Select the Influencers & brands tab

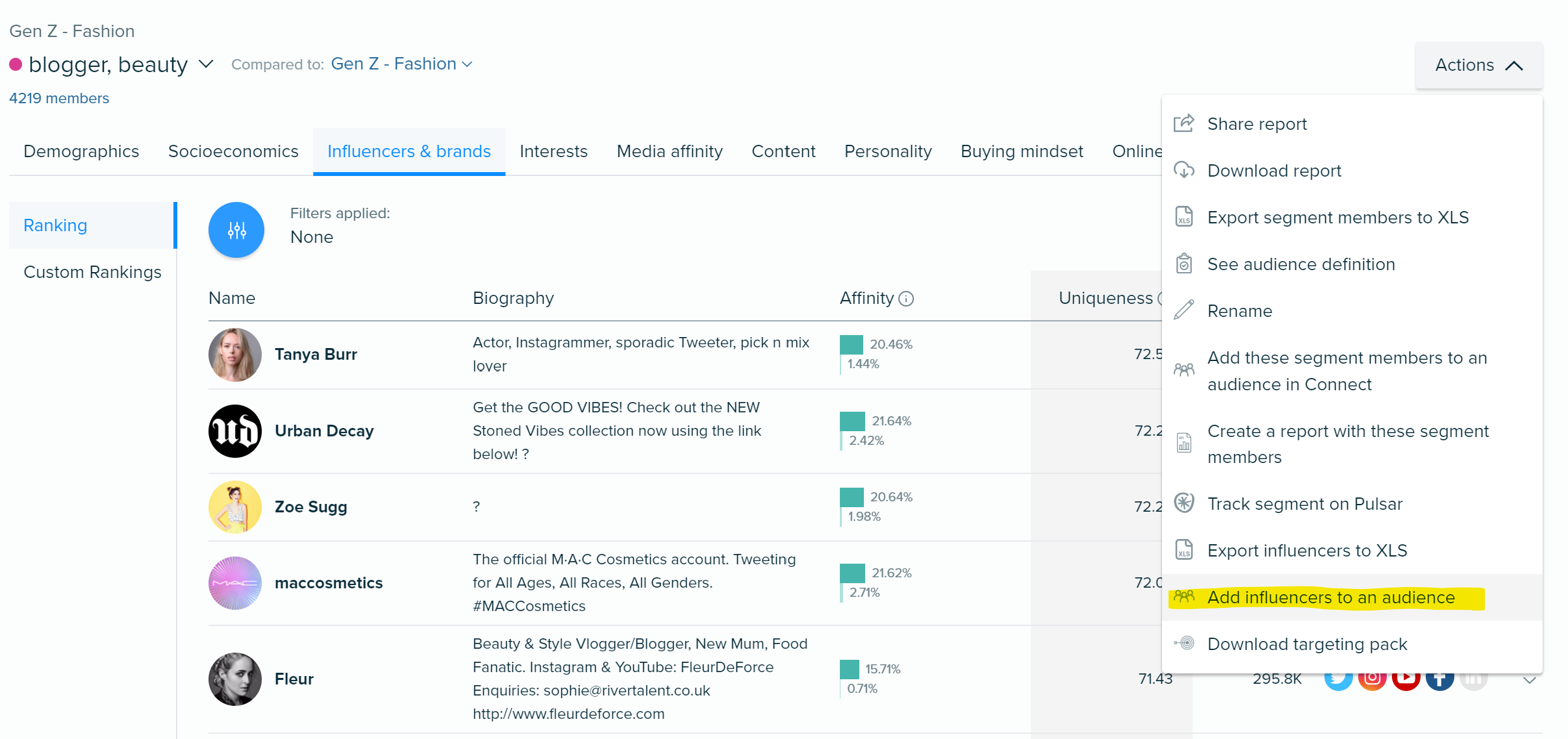[409, 151]
